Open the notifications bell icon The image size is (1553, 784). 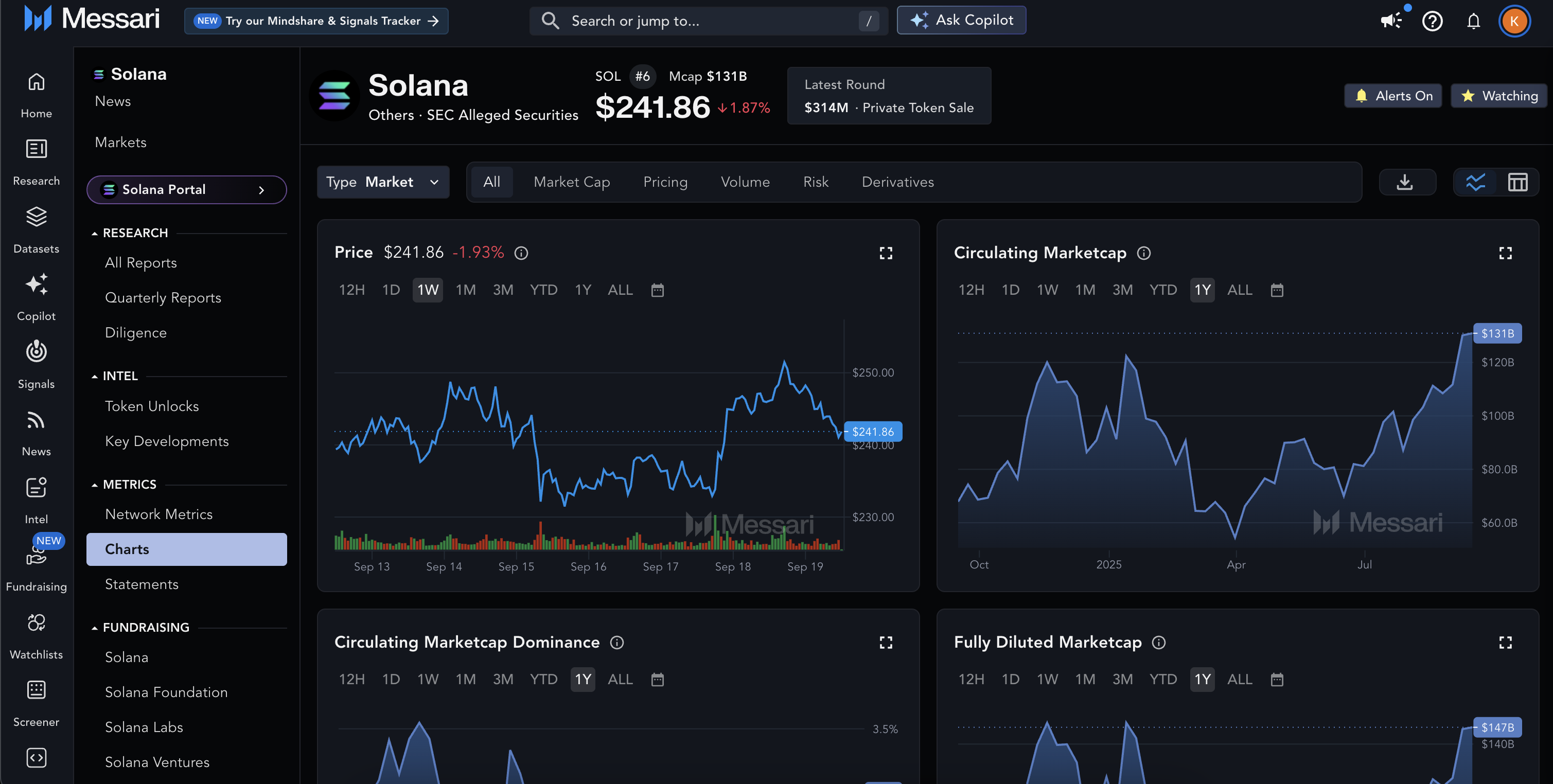(x=1473, y=21)
